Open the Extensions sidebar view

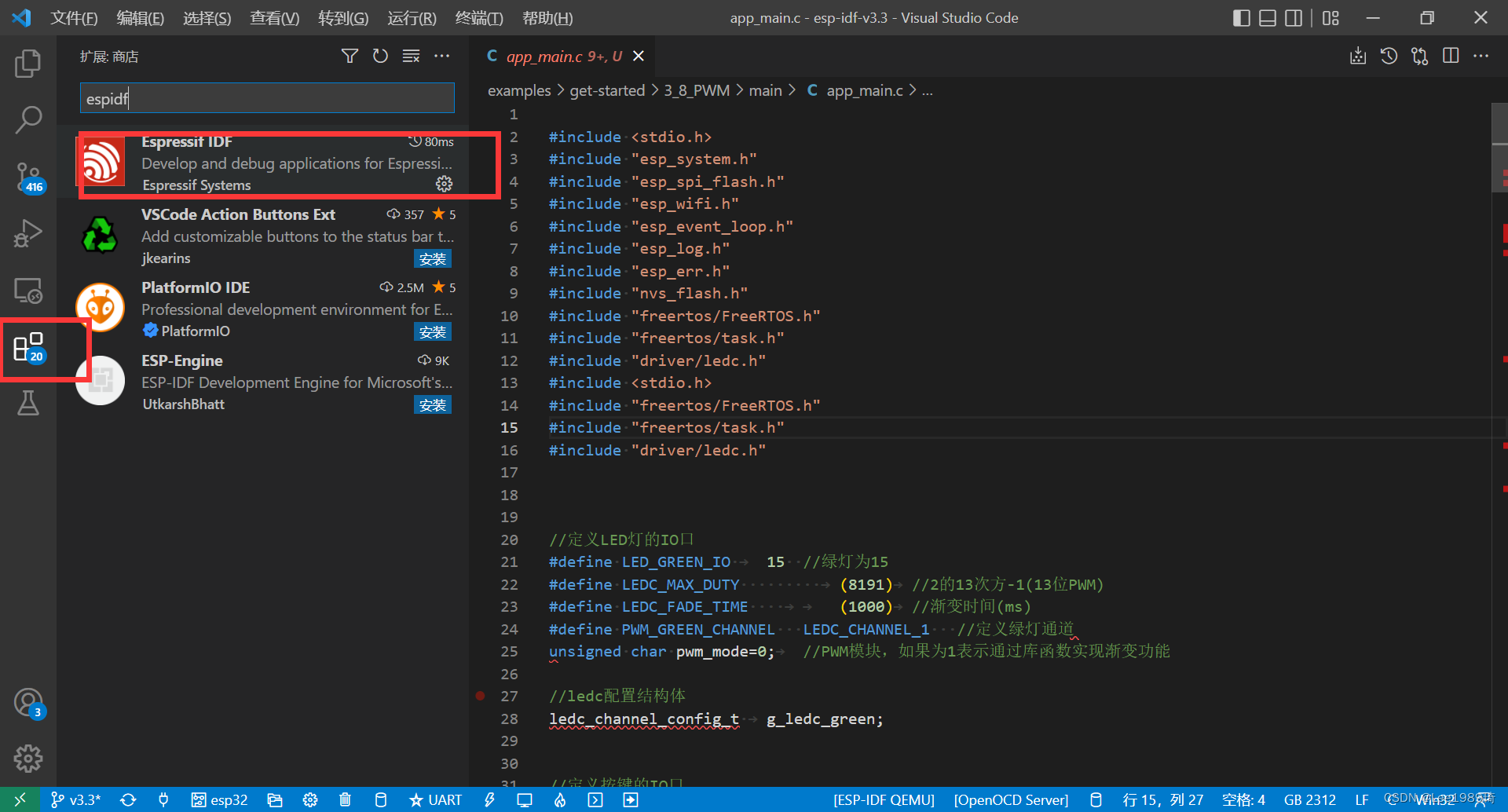[28, 347]
